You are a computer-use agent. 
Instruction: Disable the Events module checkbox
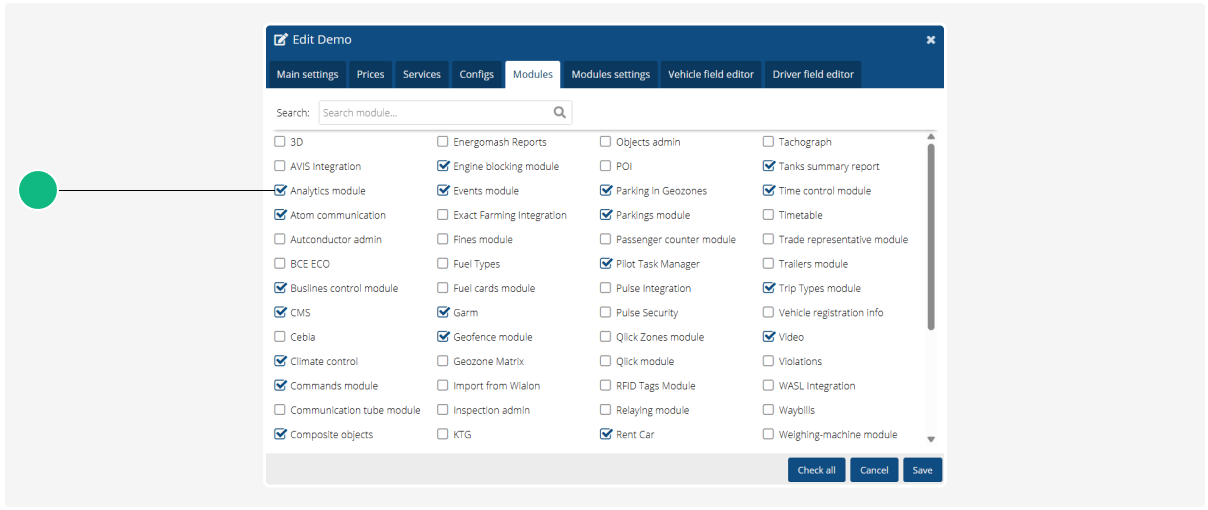[443, 190]
